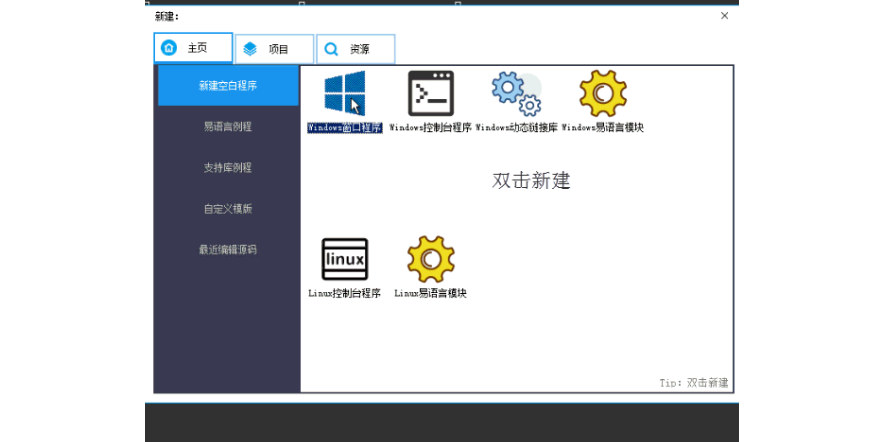Open the 资源 tab

tap(356, 49)
